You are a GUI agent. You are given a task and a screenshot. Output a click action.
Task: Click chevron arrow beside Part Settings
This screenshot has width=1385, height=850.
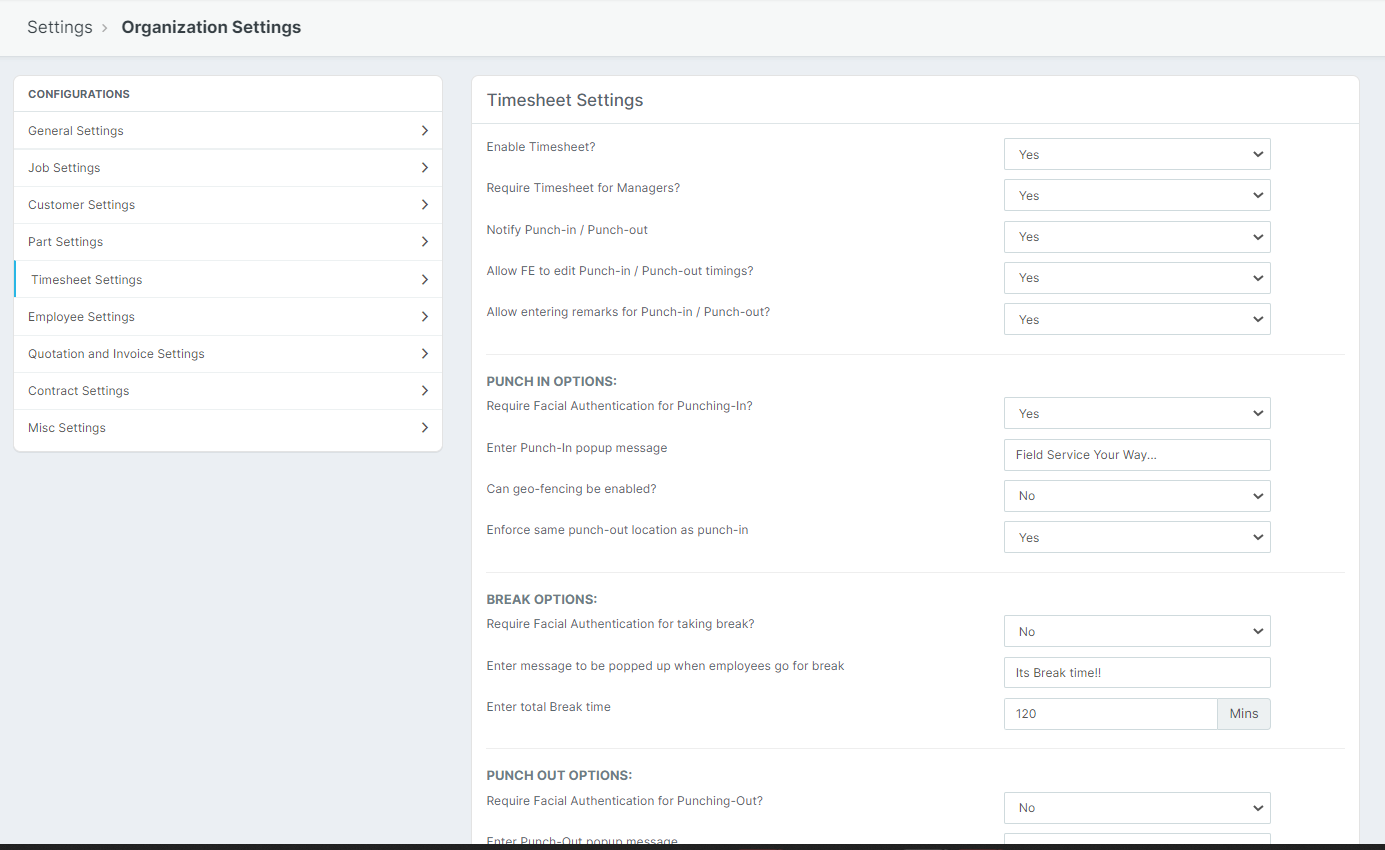point(425,242)
